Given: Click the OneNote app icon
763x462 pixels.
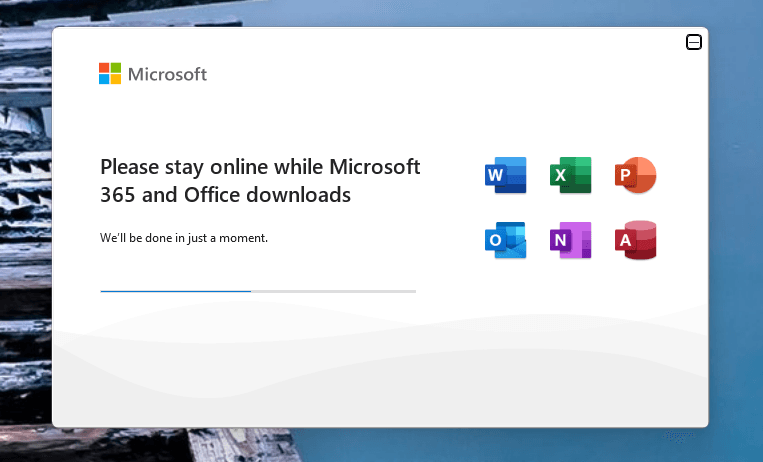Looking at the screenshot, I should coord(570,240).
